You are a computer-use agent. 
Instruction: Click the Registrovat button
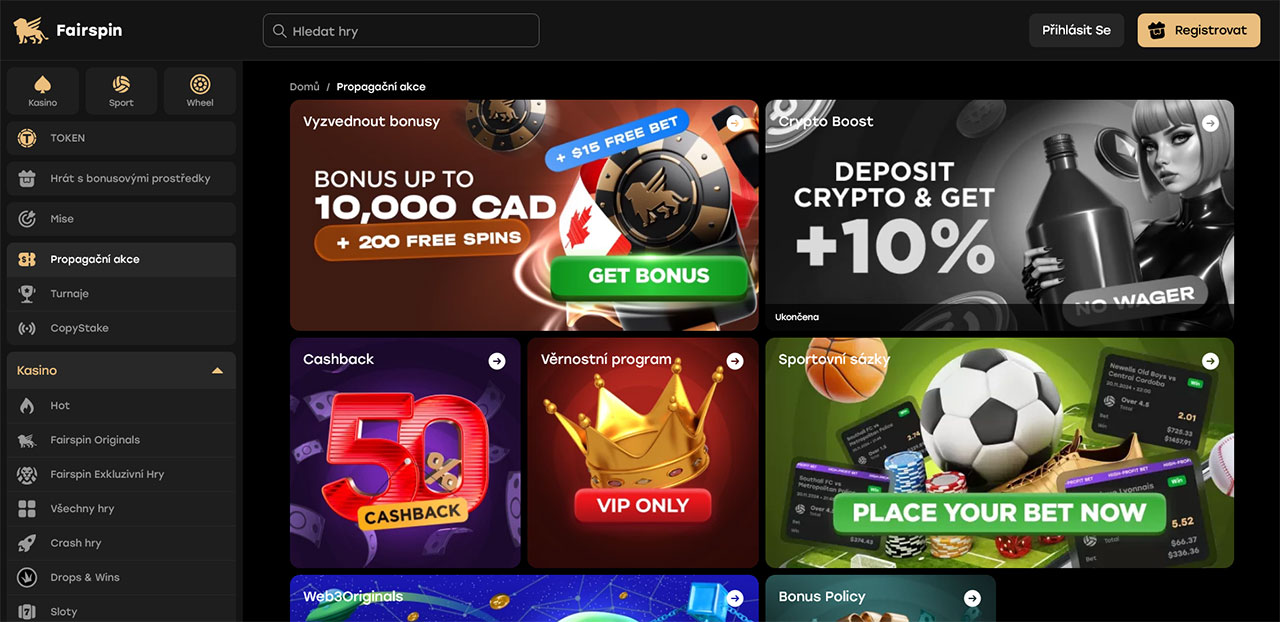click(1199, 30)
